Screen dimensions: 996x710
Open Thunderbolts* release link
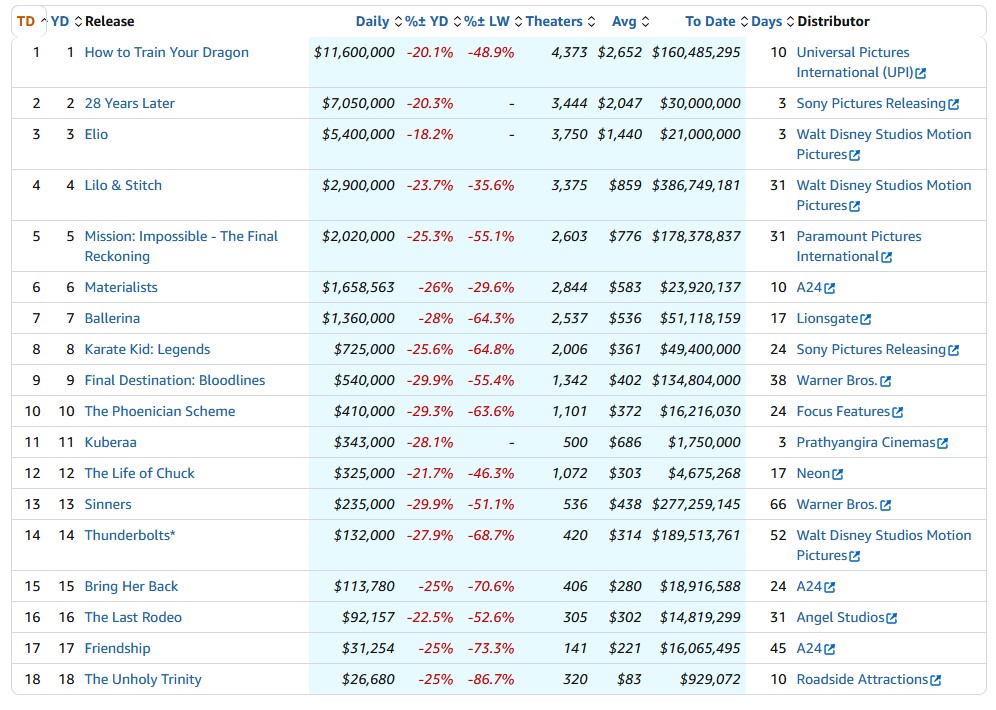130,535
